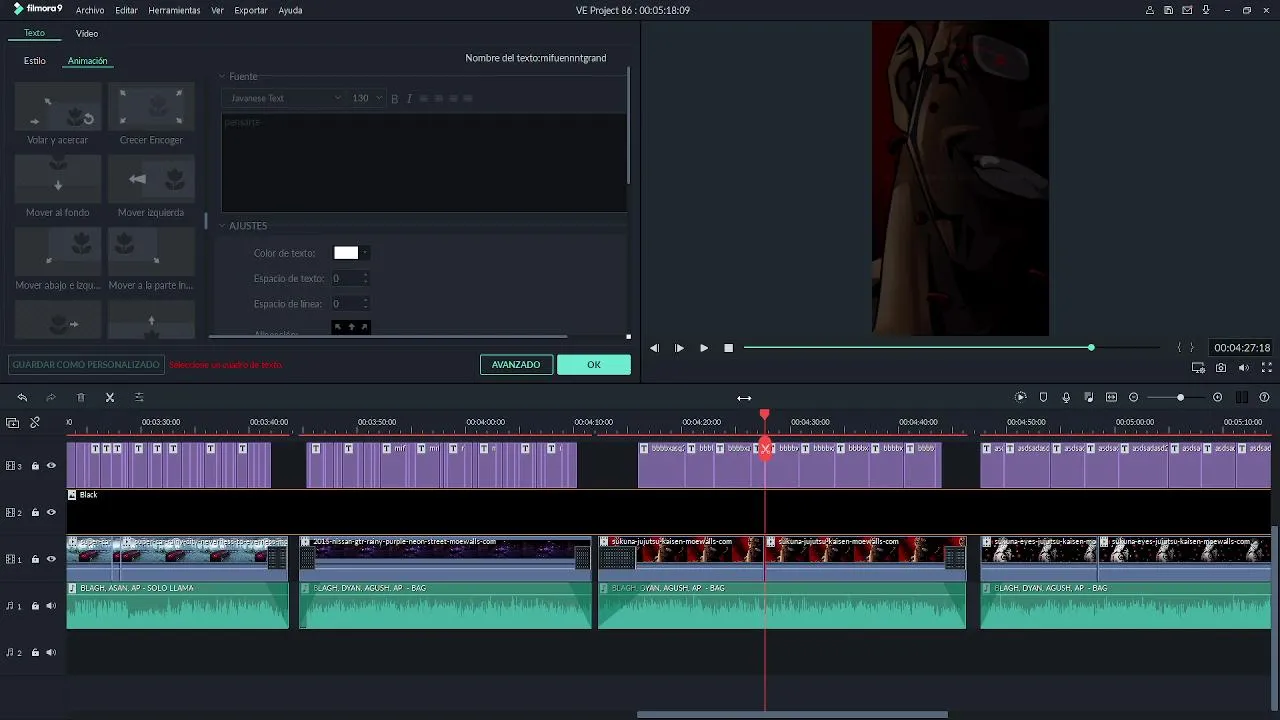Zoom timeline to fit icon
Screen dimensions: 1280x720
click(x=1111, y=397)
